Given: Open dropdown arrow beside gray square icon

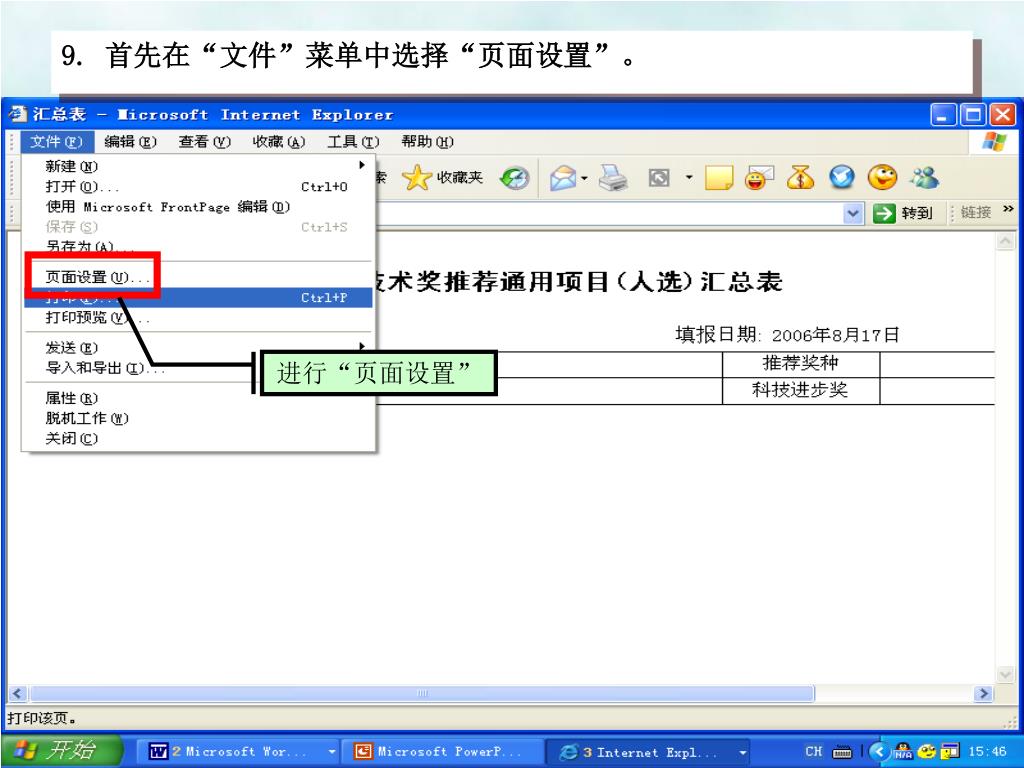Looking at the screenshot, I should 688,177.
